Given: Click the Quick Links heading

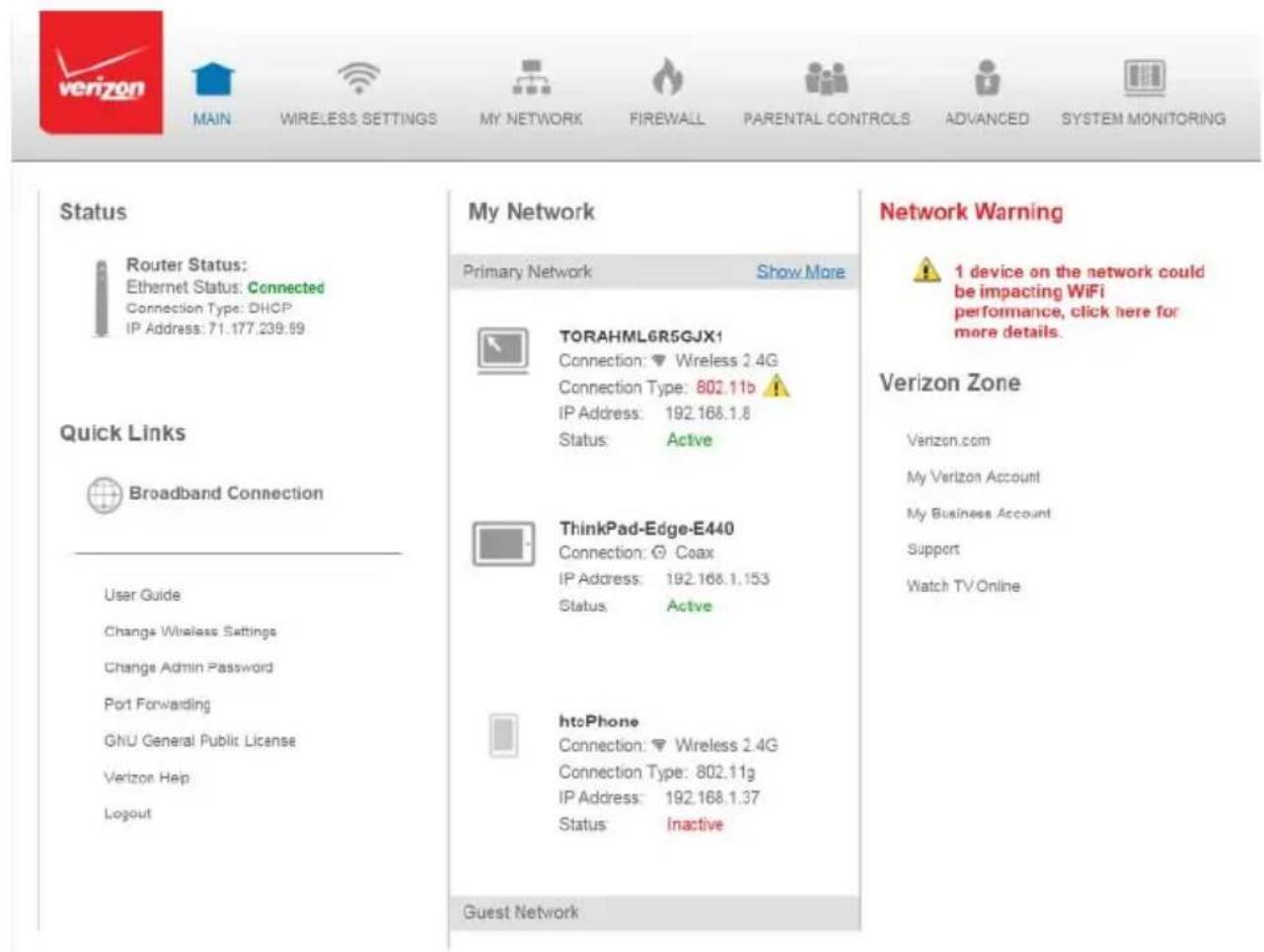Looking at the screenshot, I should point(122,433).
